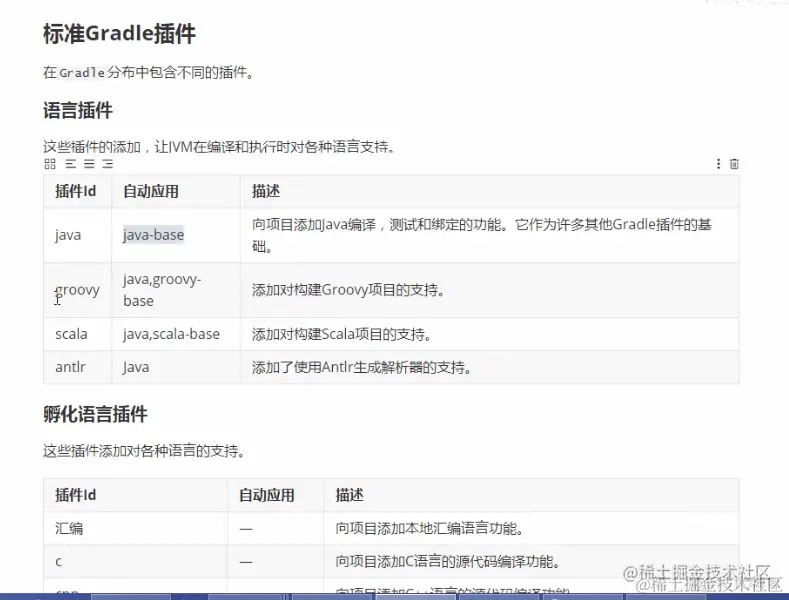
Task: Click the paragraph about JVM编译和执行
Action: coord(219,147)
